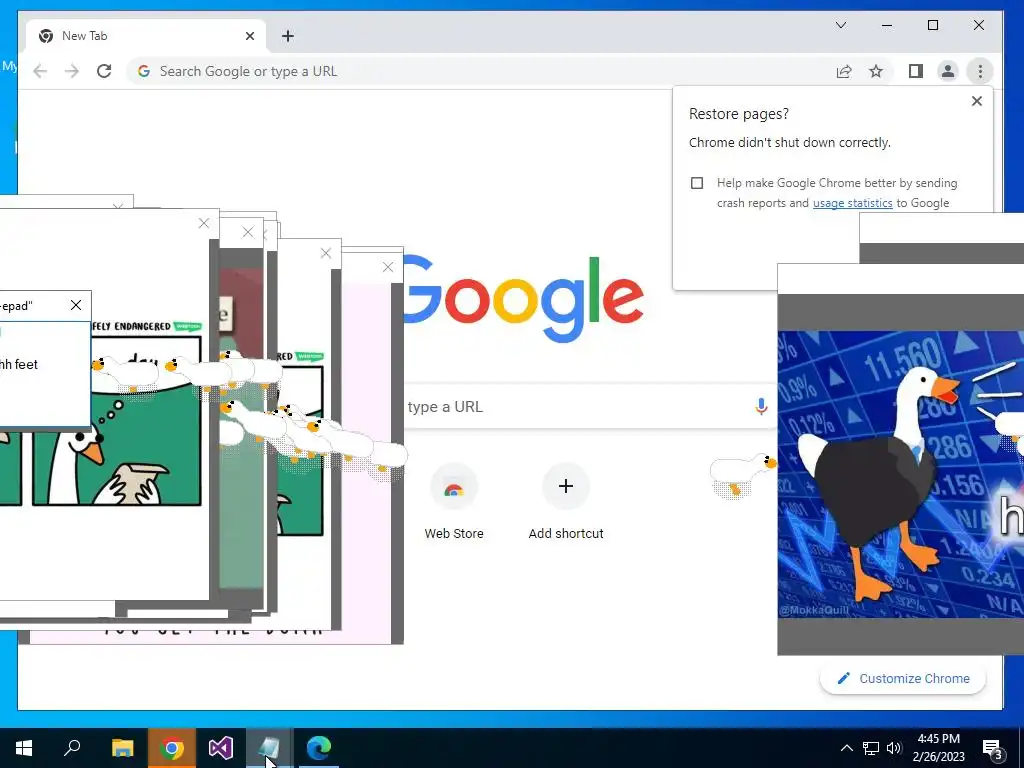The width and height of the screenshot is (1024, 768).
Task: Close the small notepad popup window
Action: click(76, 305)
